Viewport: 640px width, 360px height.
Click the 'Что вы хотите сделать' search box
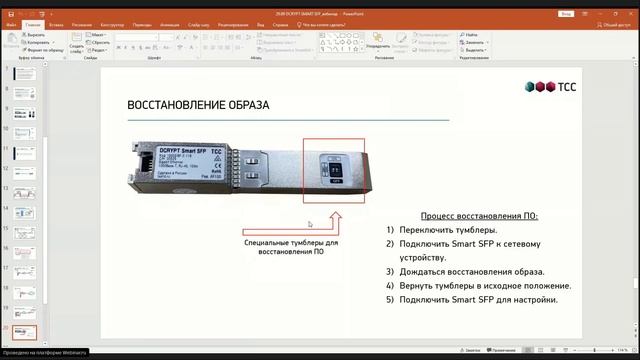tap(322, 25)
